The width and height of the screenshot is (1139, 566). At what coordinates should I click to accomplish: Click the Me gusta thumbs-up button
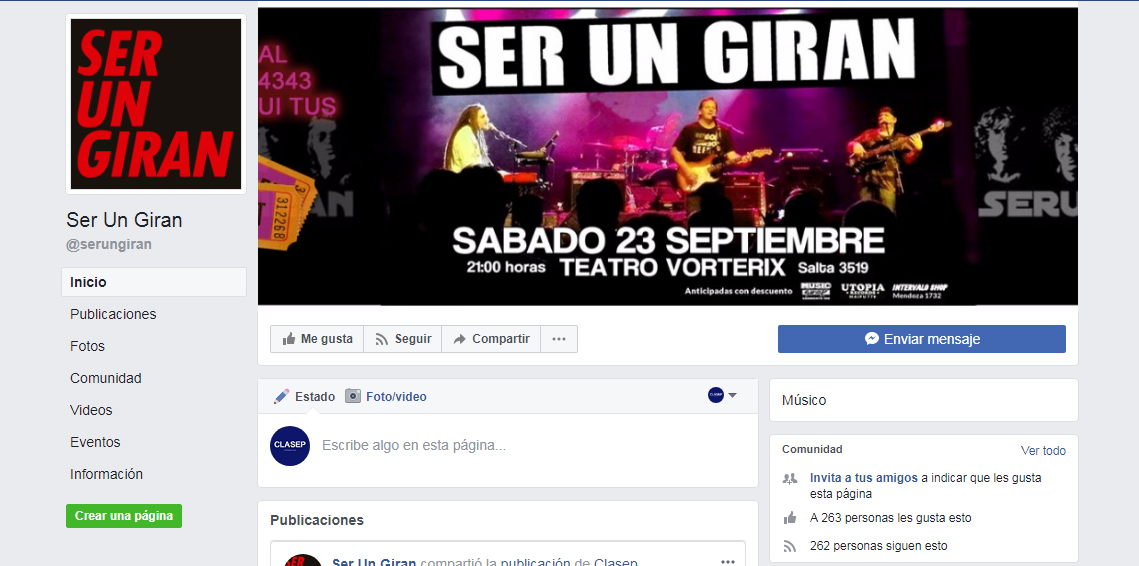click(317, 339)
